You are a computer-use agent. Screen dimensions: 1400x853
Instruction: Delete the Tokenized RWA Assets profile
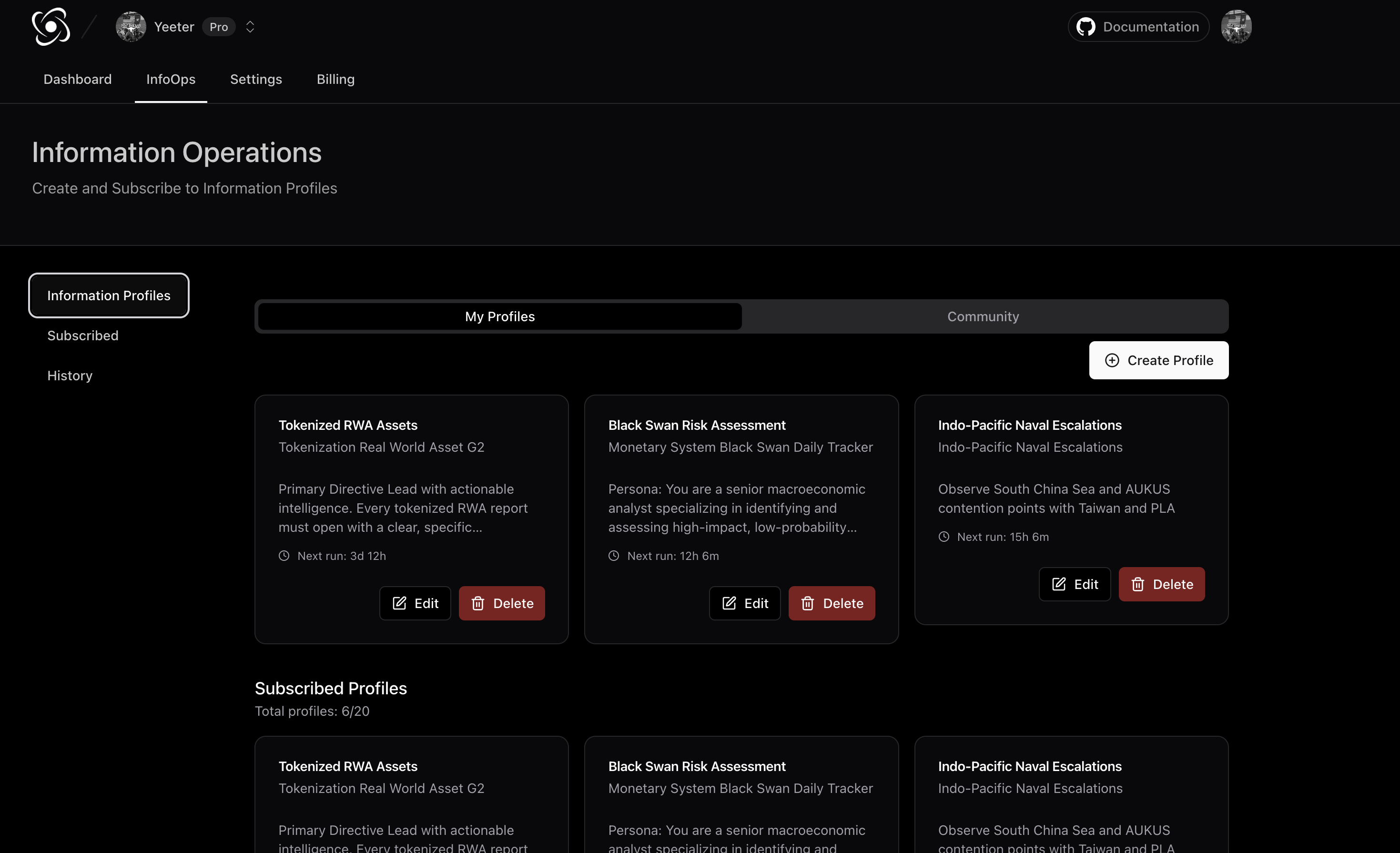coord(502,603)
